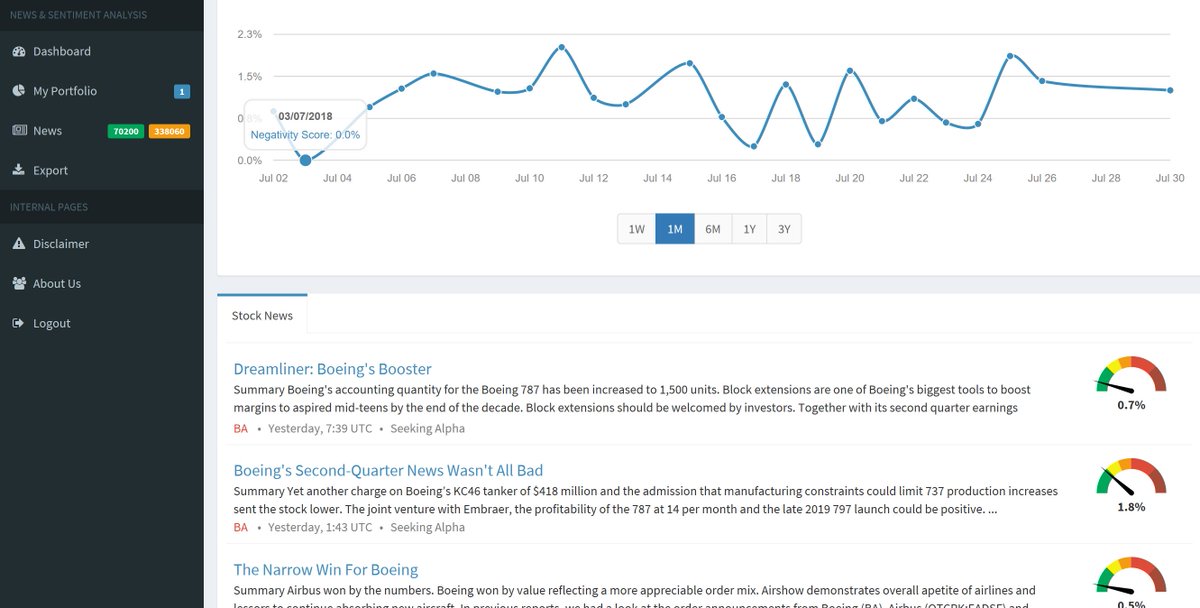
Task: Click the 'Yesterday, 1:43 UTC' timestamp
Action: pyautogui.click(x=319, y=527)
